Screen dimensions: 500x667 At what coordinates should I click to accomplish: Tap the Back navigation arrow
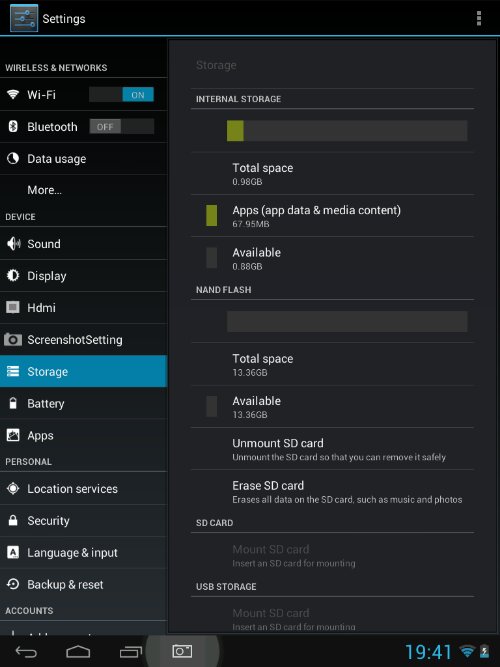tap(26, 652)
